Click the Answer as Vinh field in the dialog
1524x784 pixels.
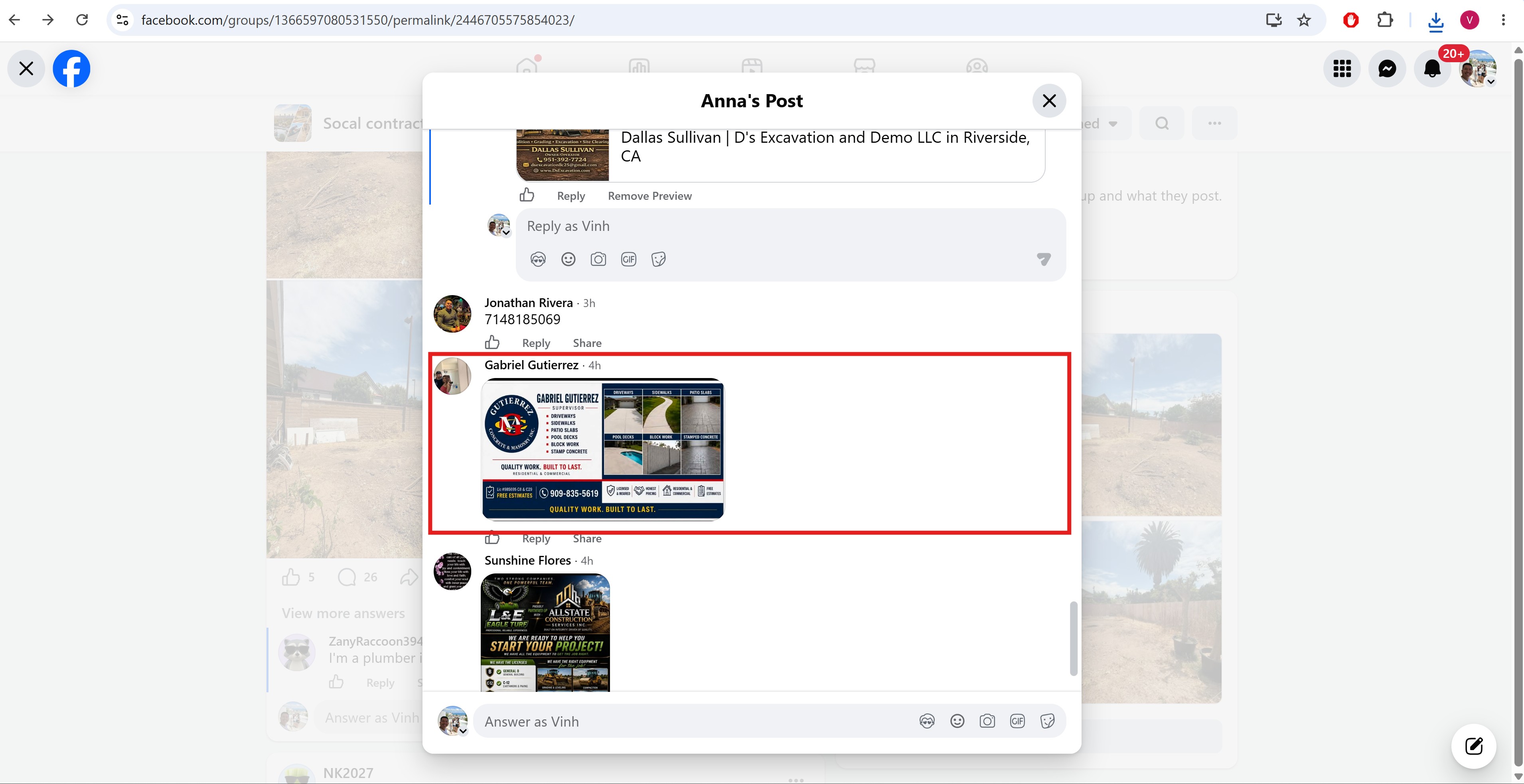coord(692,721)
